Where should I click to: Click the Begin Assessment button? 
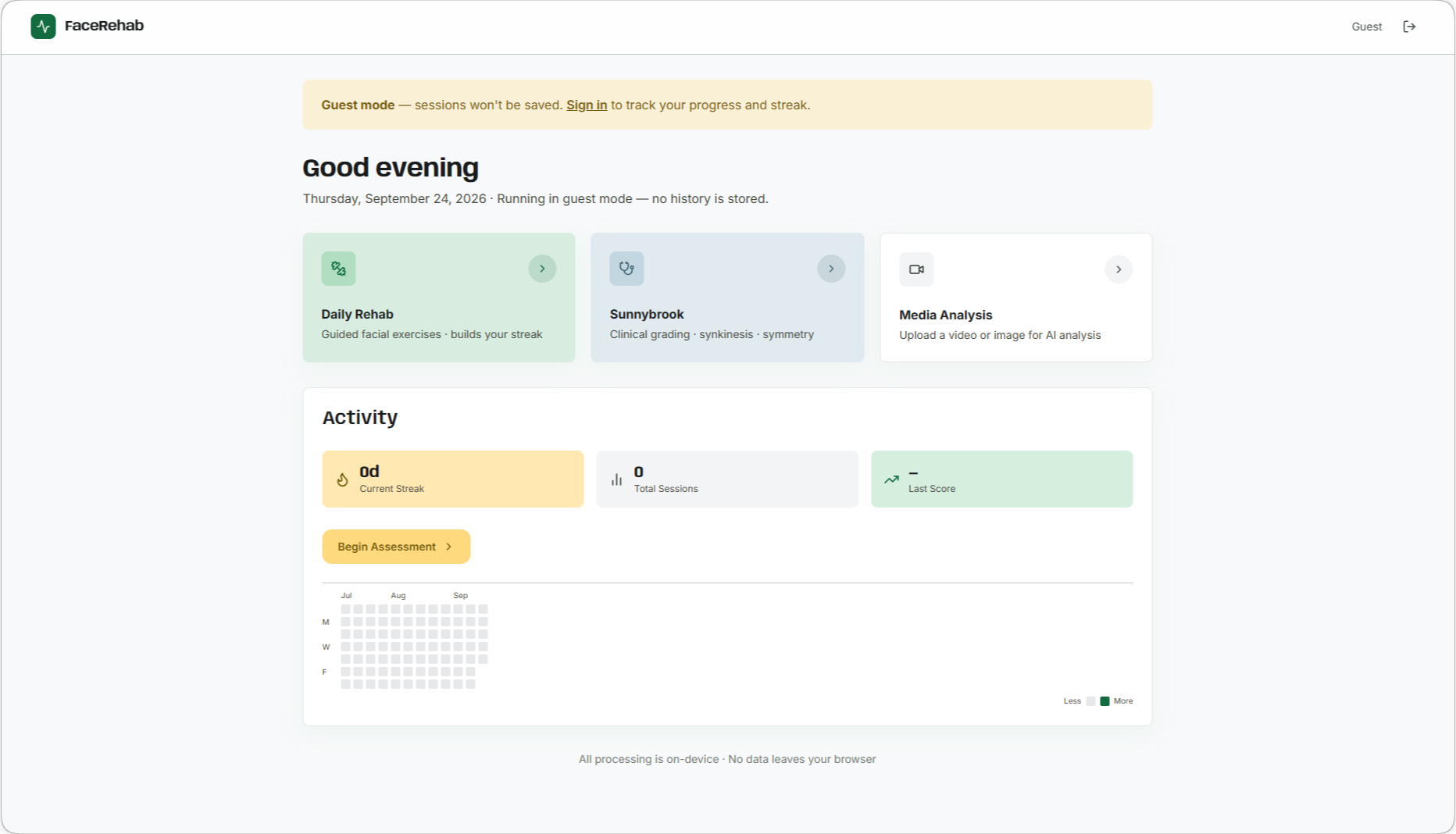coord(396,547)
